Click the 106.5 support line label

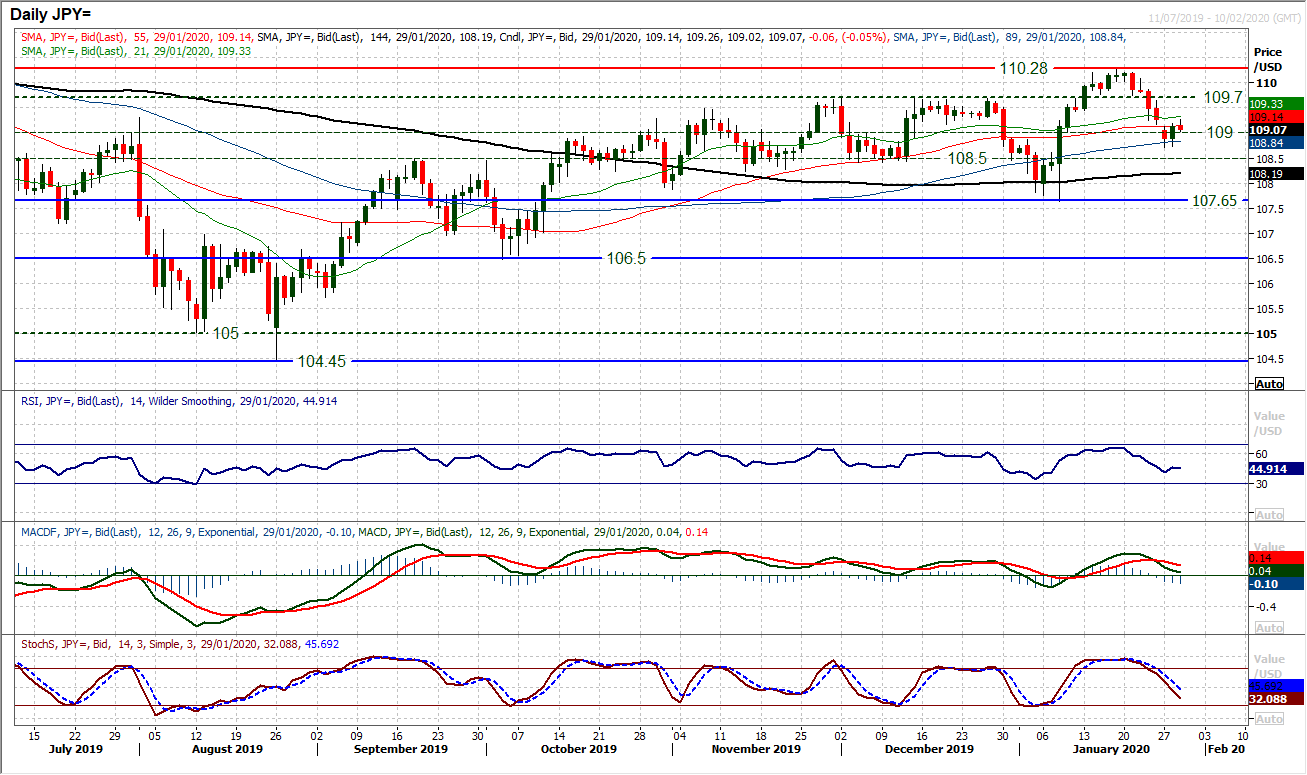click(626, 258)
